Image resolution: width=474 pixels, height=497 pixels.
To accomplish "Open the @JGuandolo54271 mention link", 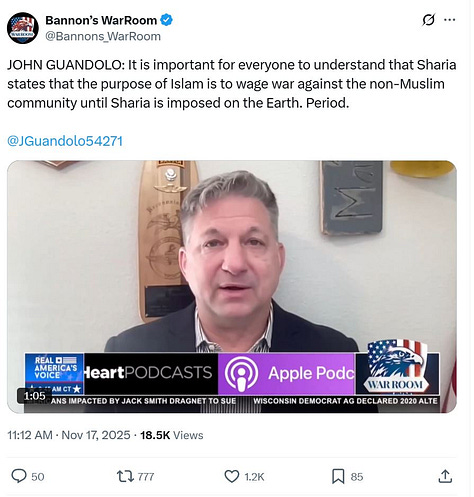I will 65,141.
